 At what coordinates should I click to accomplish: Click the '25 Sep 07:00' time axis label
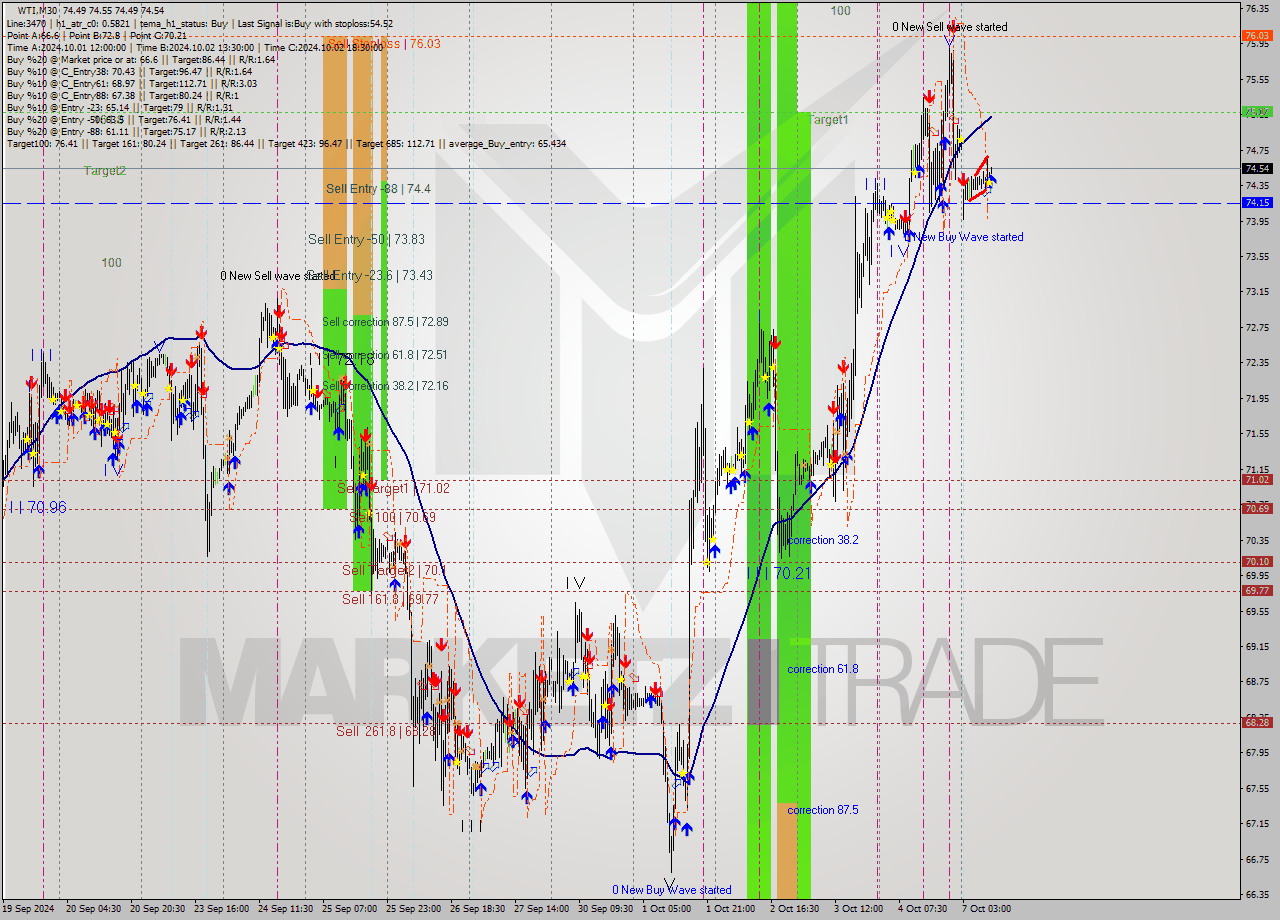(350, 909)
